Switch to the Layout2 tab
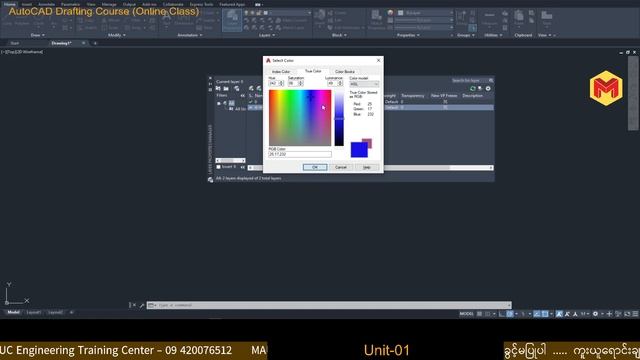 [55, 312]
